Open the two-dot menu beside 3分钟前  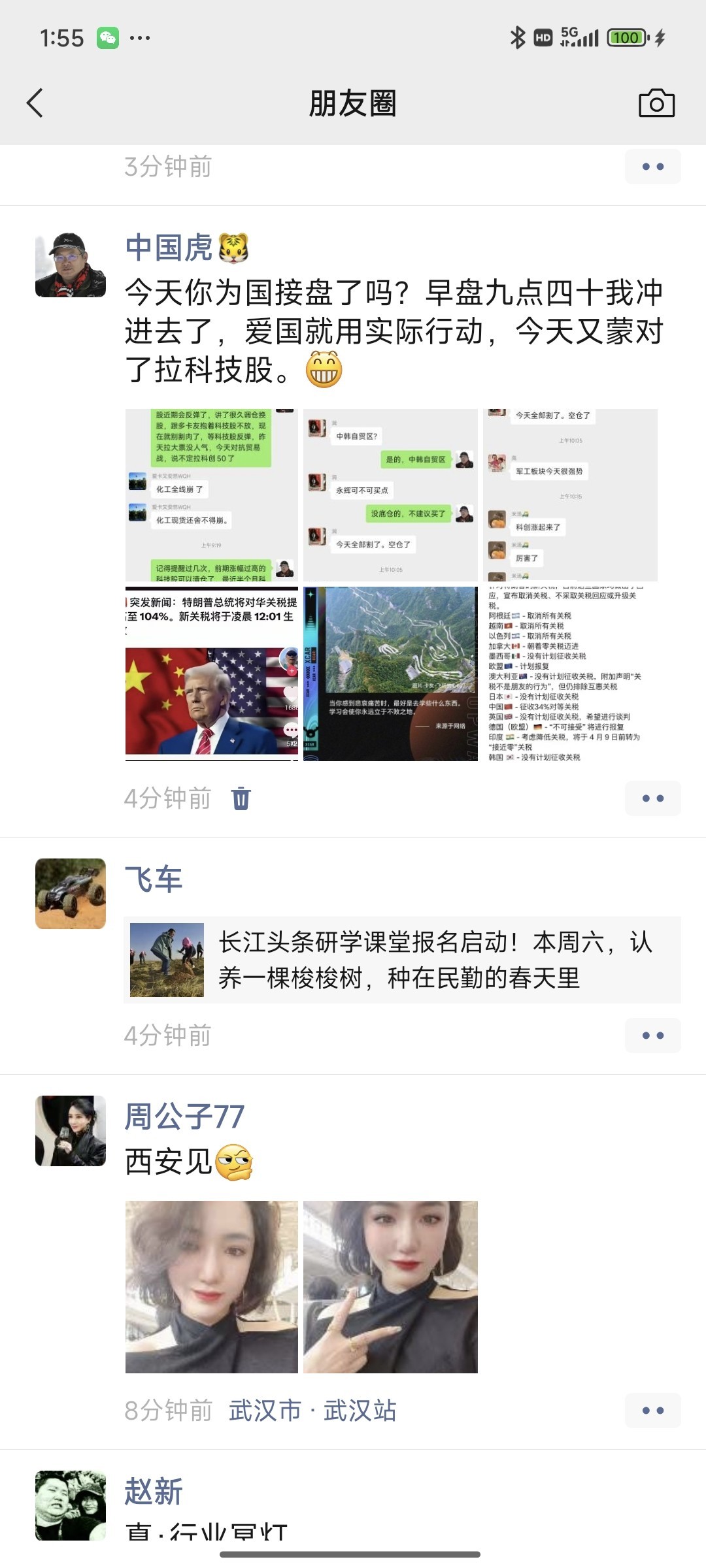652,167
